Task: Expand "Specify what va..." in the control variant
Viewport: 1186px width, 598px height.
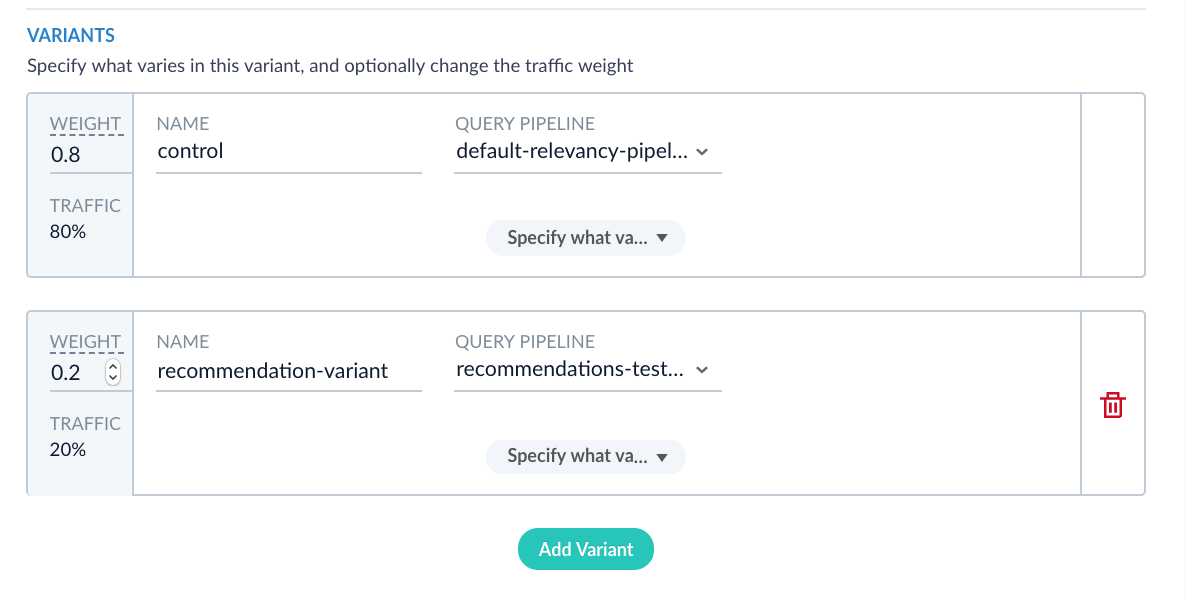Action: coord(585,238)
